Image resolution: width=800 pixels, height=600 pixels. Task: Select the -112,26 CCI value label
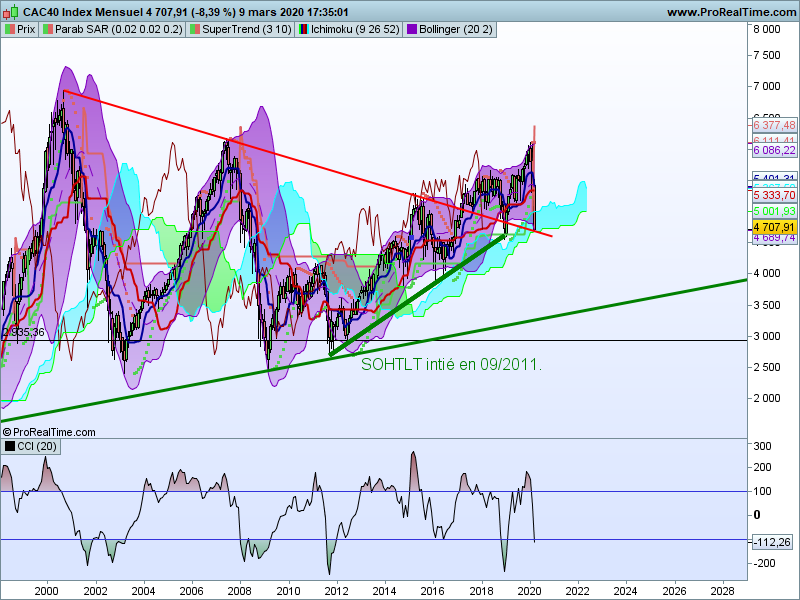774,542
